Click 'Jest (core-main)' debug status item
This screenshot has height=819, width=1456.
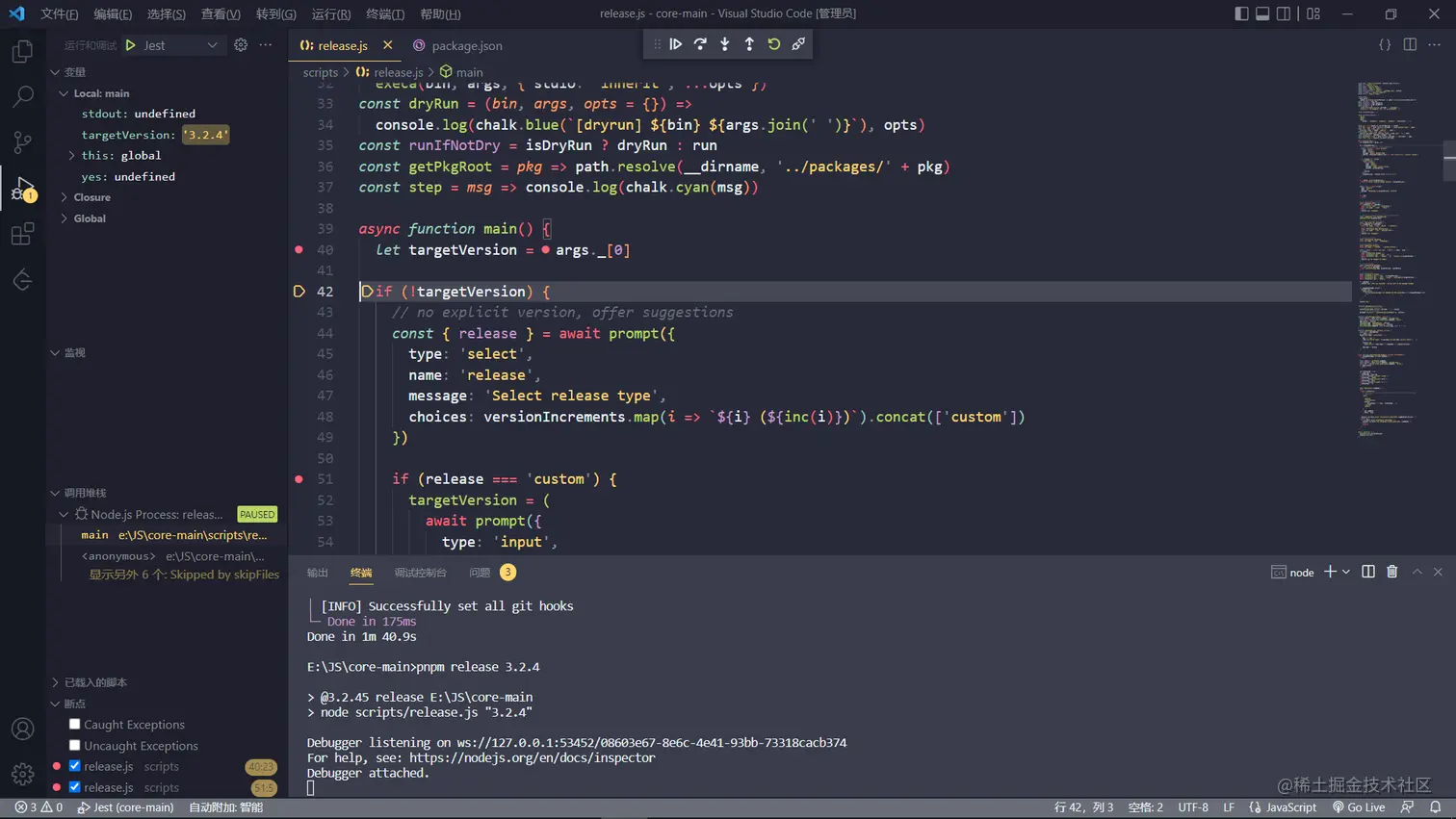coord(125,807)
